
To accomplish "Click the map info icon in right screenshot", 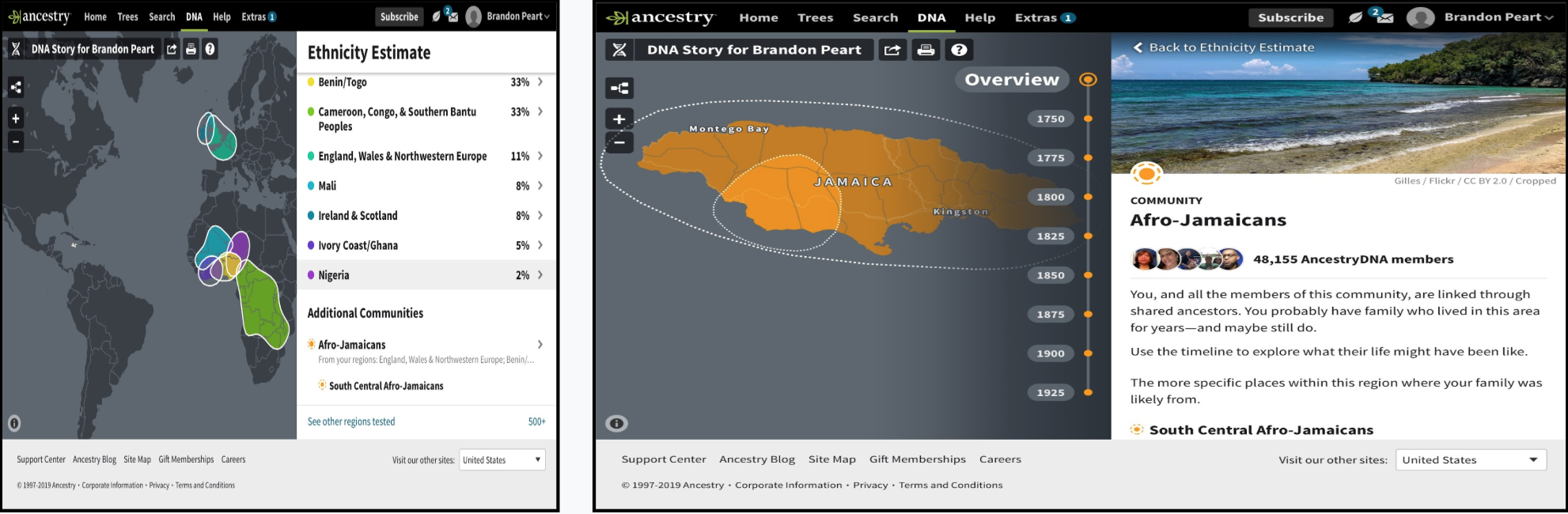I will coord(617,424).
